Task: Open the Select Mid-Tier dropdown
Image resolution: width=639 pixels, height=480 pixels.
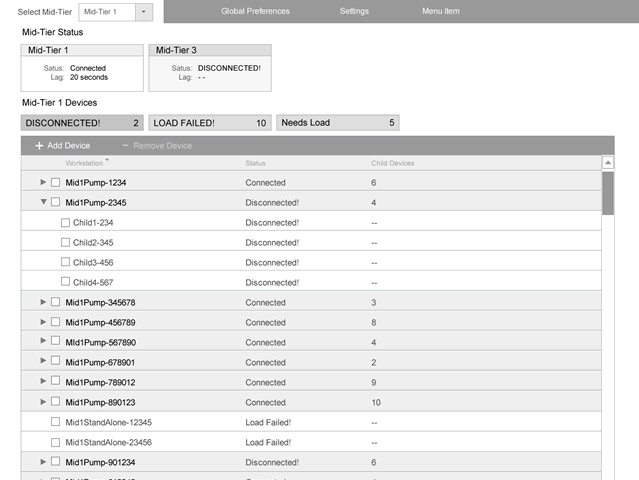Action: 143,11
